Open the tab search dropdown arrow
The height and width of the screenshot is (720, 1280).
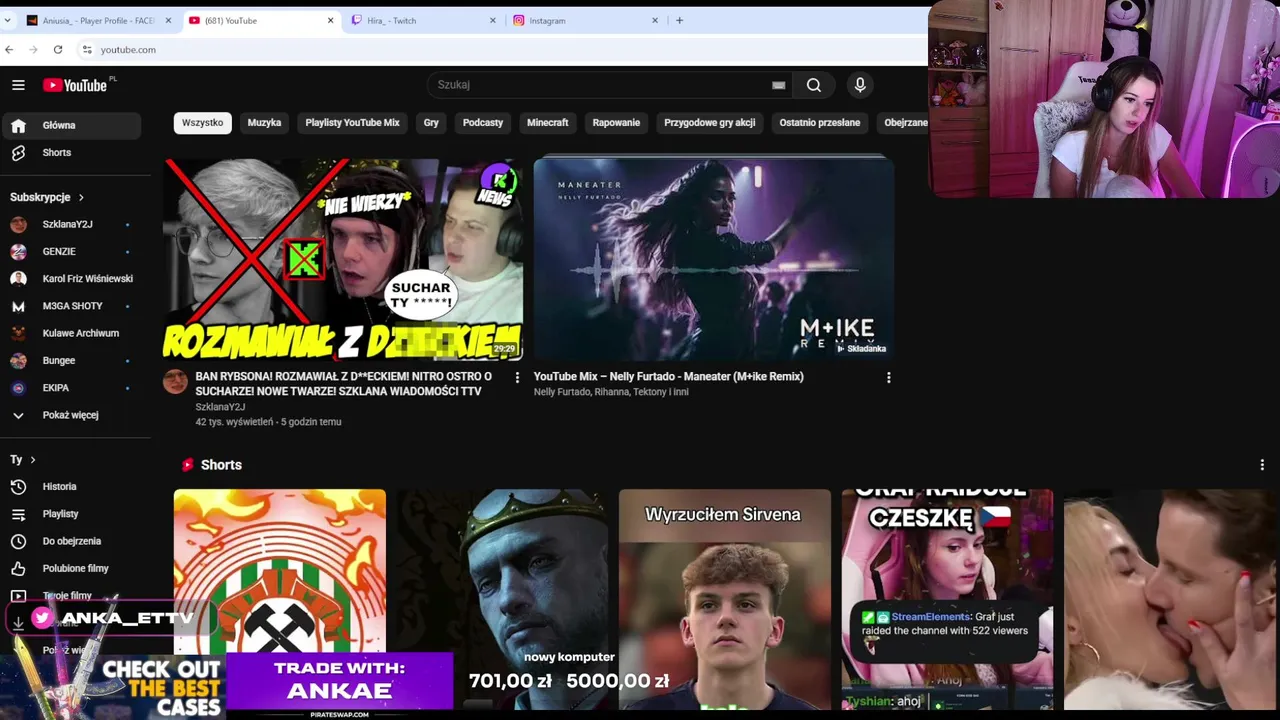click(x=7, y=20)
